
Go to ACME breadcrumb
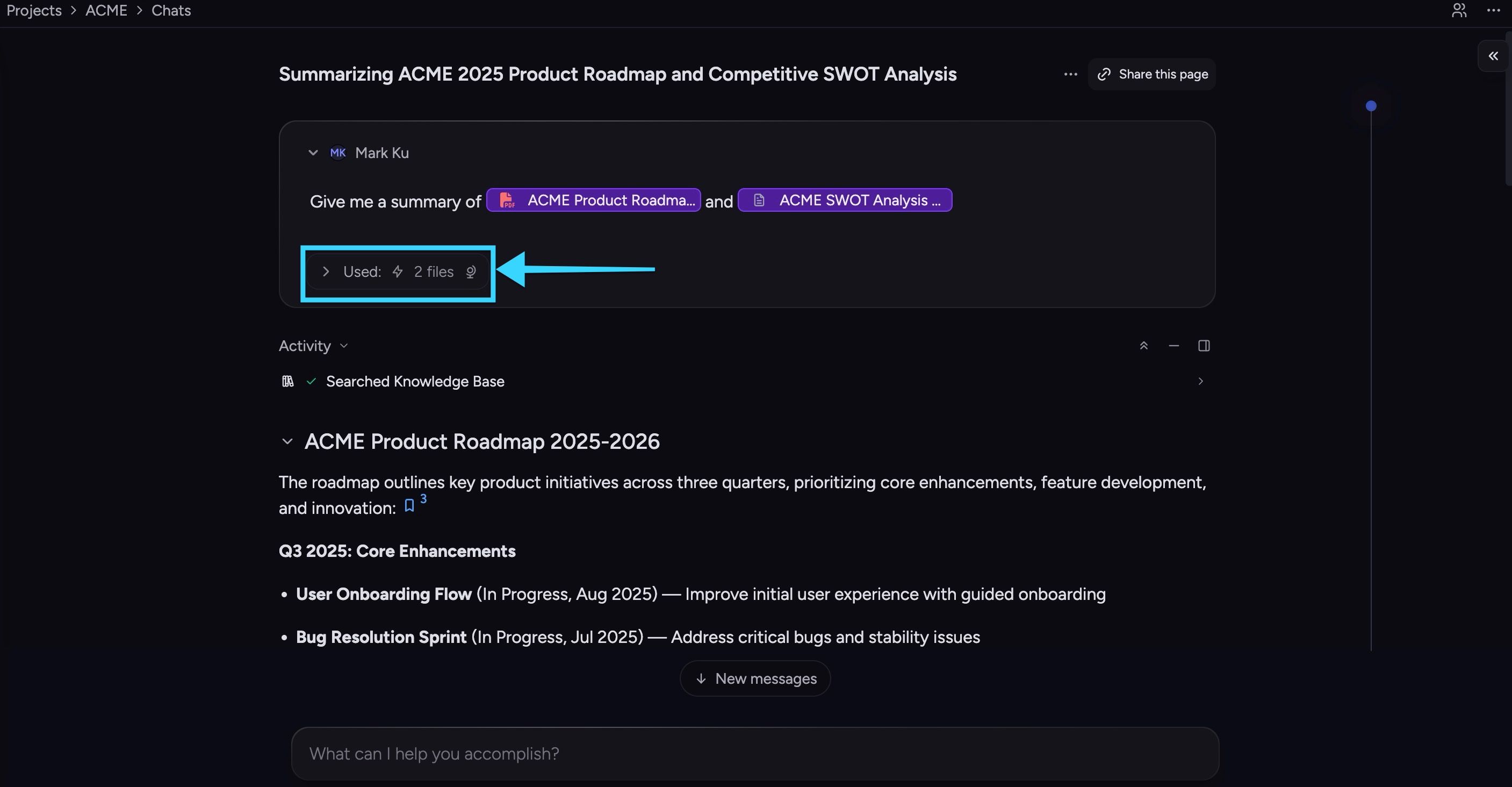pos(106,11)
